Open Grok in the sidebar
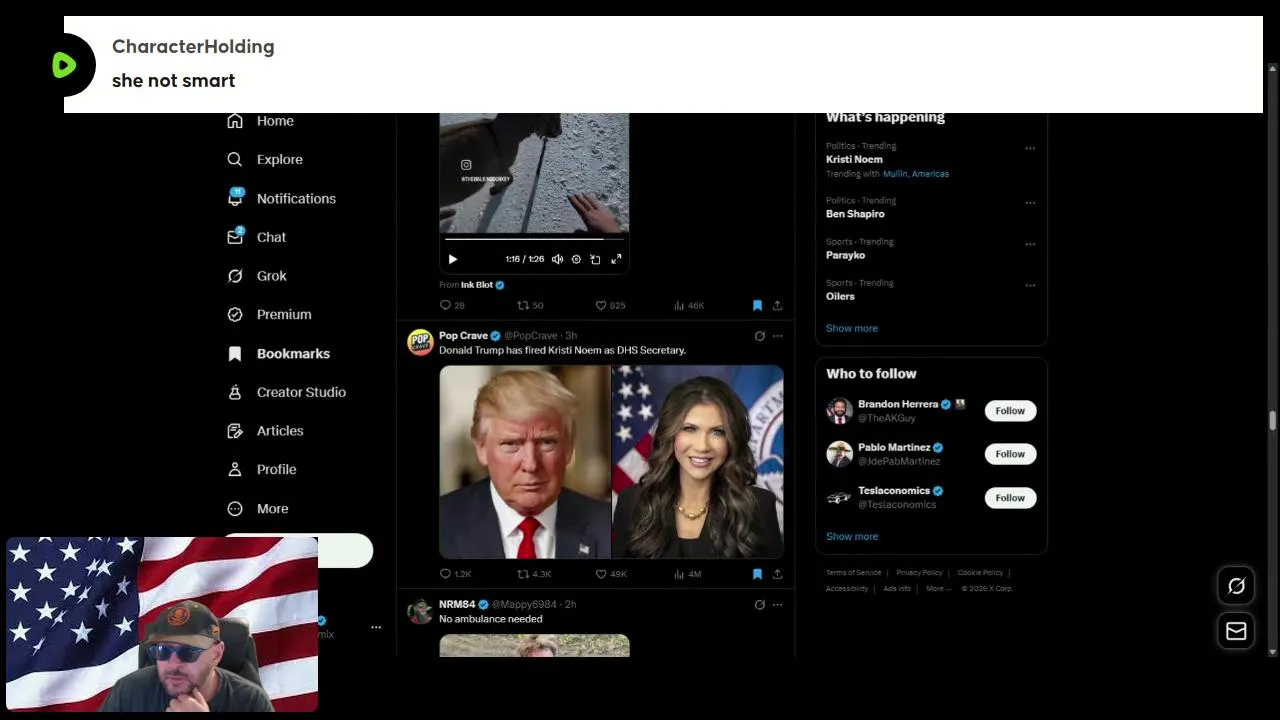This screenshot has width=1280, height=720. tap(257, 276)
